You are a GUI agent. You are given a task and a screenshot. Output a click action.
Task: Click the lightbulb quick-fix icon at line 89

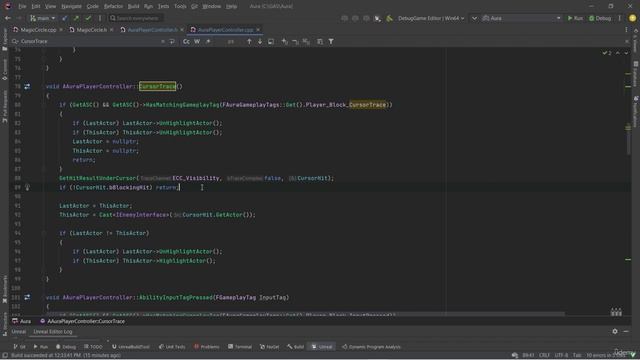tap(27, 187)
